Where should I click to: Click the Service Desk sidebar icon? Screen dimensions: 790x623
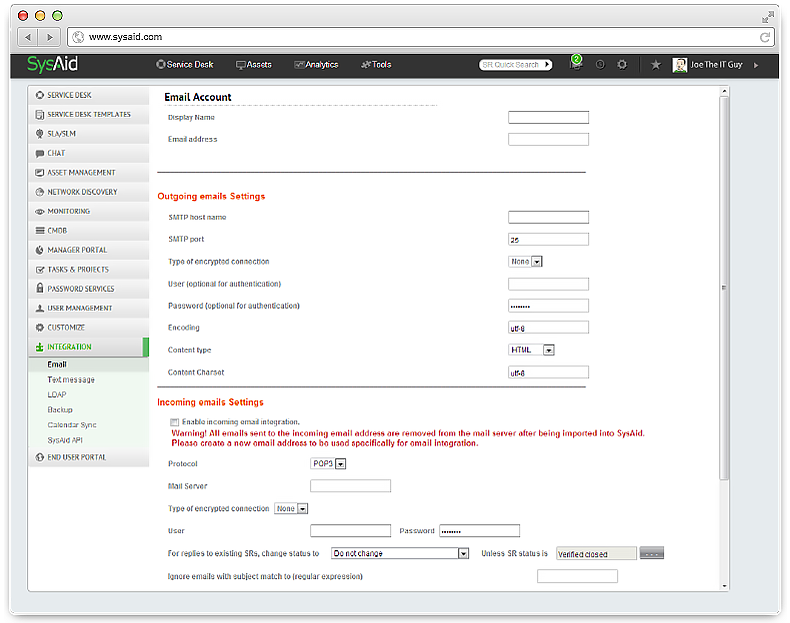[x=40, y=95]
